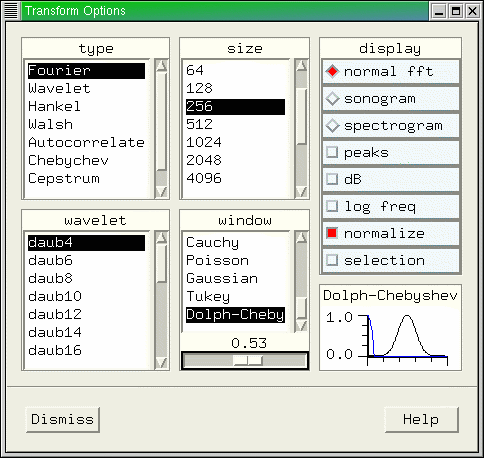Open the window menu icon in title bar
Screen dimensions: 484x458
11,11
